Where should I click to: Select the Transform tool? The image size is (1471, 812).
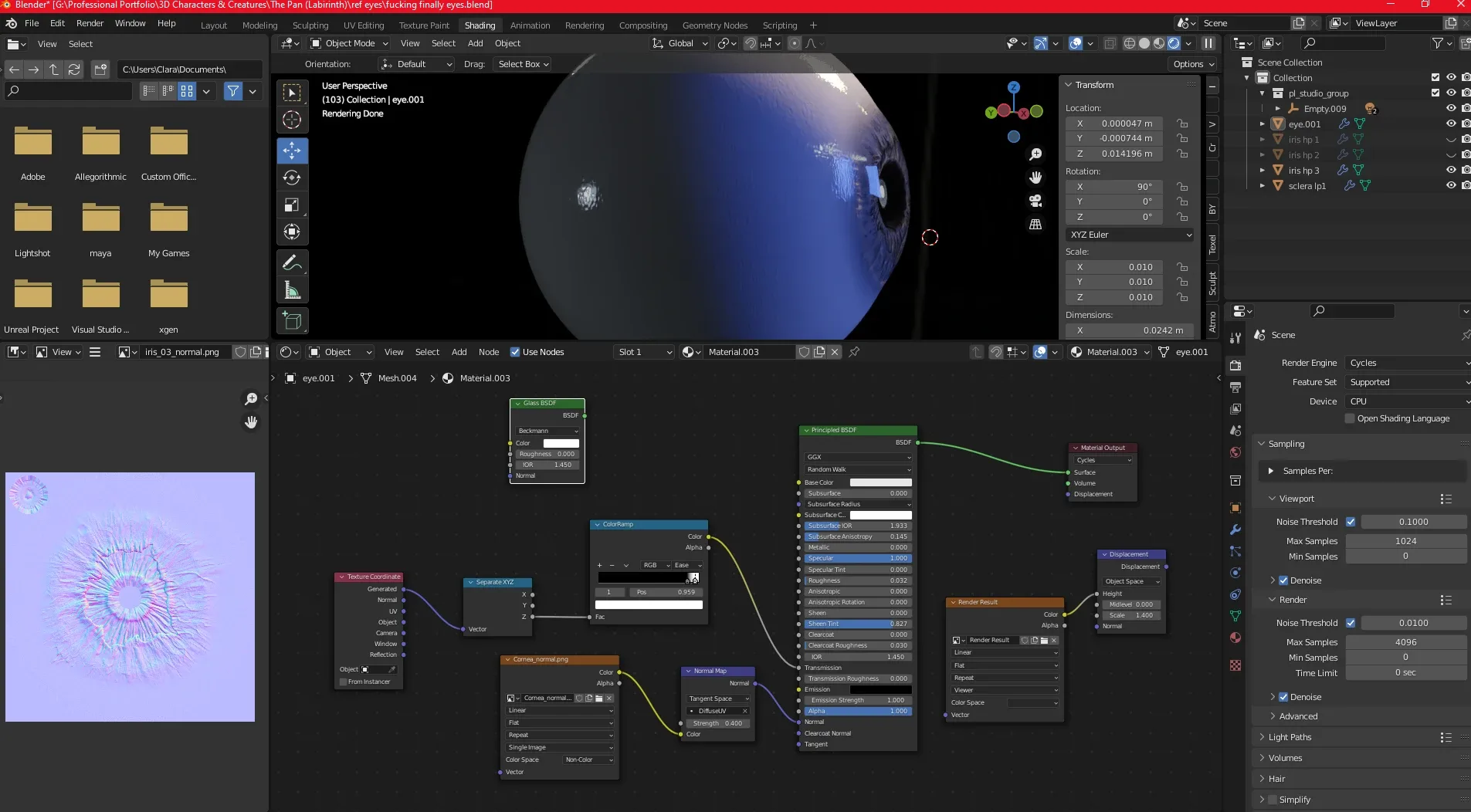(x=292, y=232)
